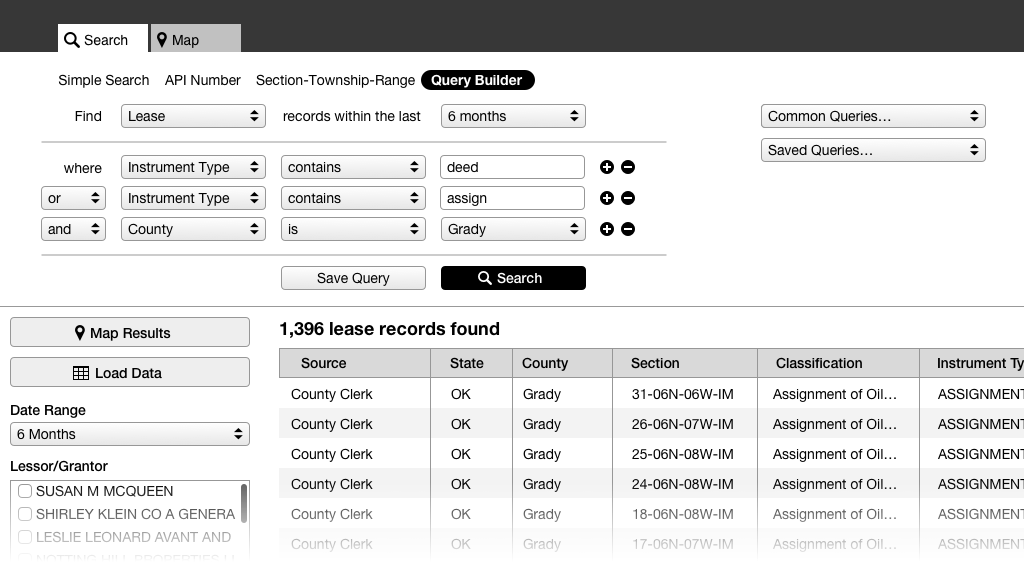Enable the LESLIE LEONARD AVANT checkbox
This screenshot has width=1024, height=566.
tap(25, 537)
